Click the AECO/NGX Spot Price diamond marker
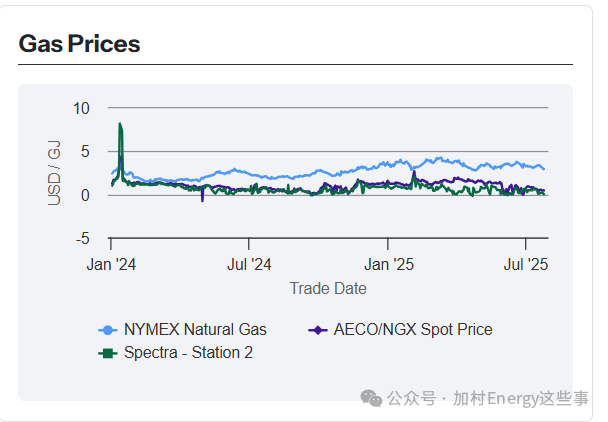The height and width of the screenshot is (422, 608). [317, 329]
